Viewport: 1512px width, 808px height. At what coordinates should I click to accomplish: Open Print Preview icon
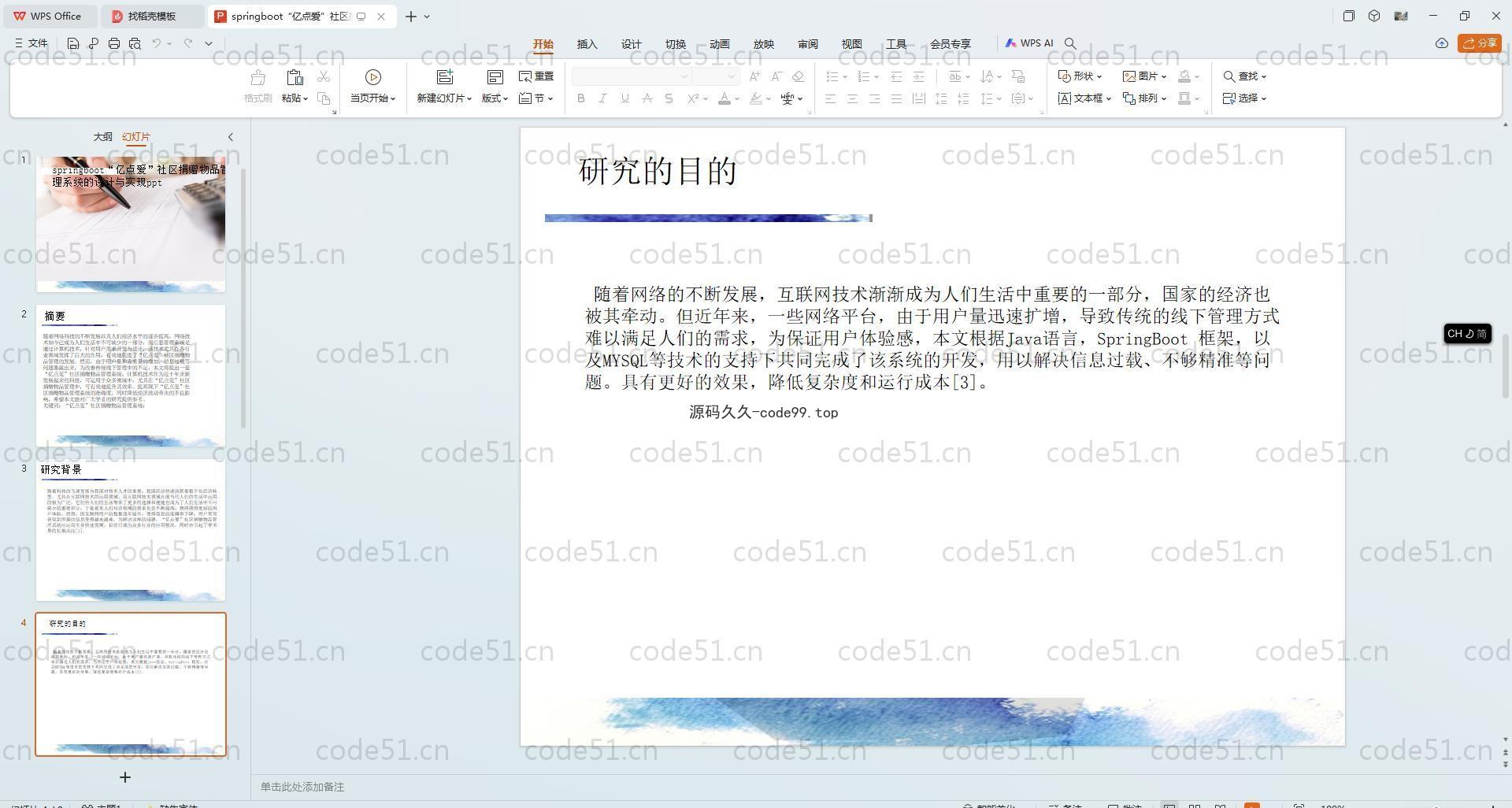(x=135, y=43)
